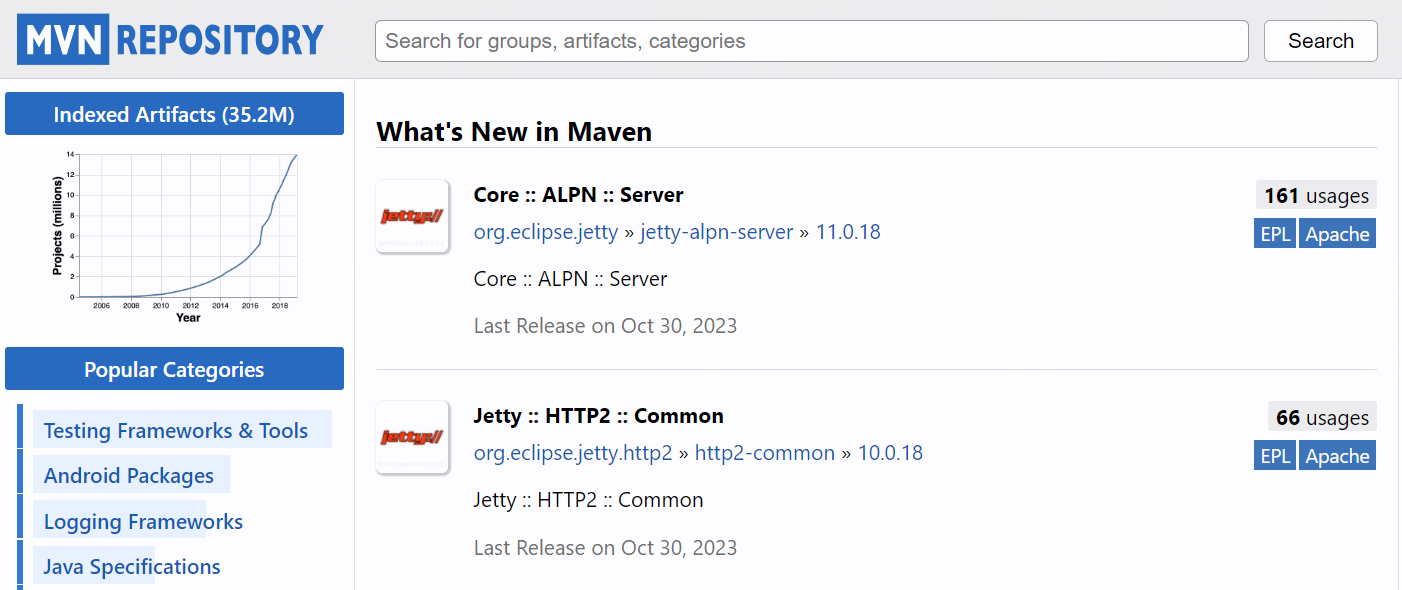Open the Android Packages category
Viewport: 1402px width, 590px height.
pyautogui.click(x=129, y=475)
